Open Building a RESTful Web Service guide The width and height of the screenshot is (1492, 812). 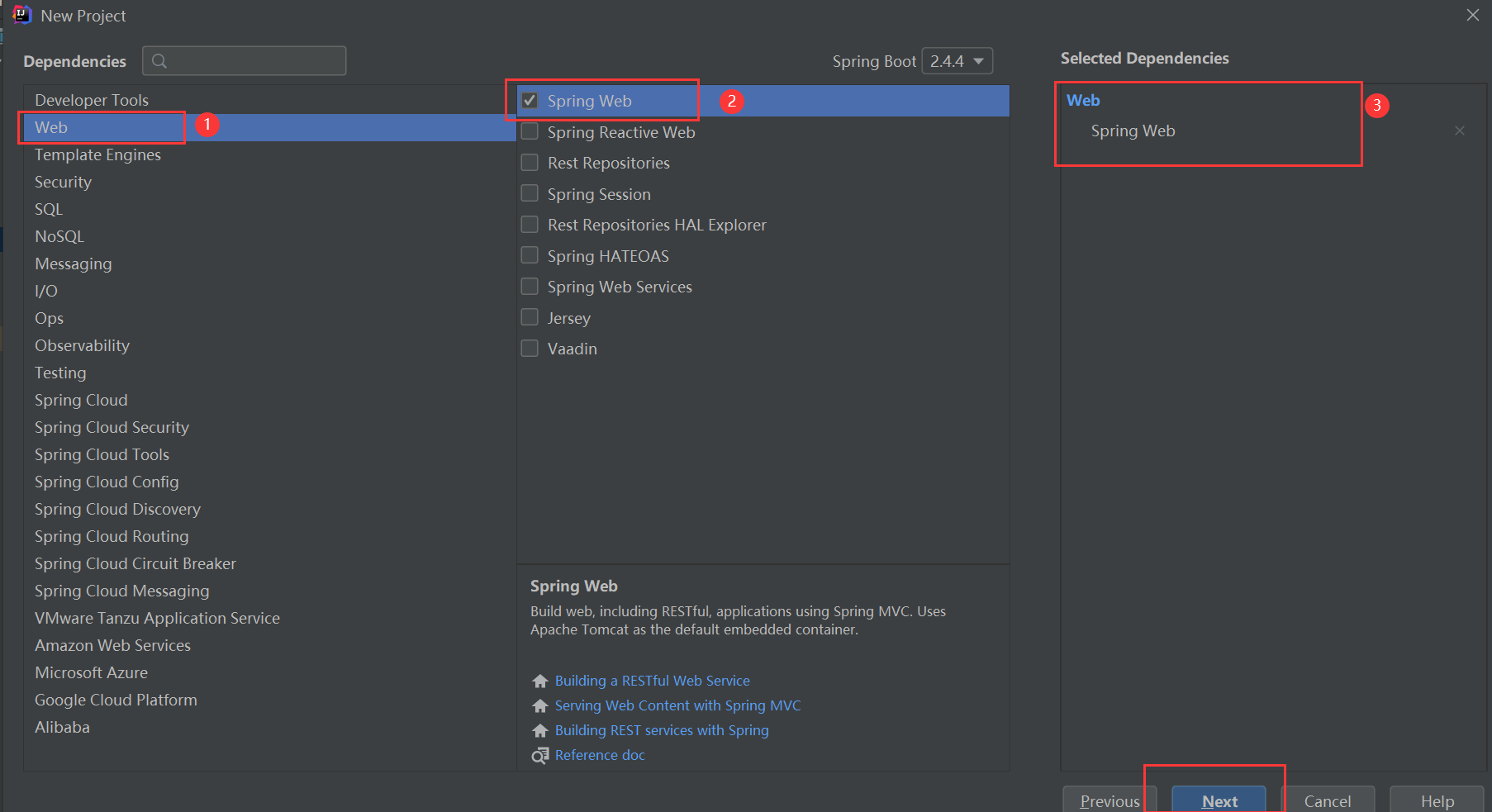(x=653, y=681)
